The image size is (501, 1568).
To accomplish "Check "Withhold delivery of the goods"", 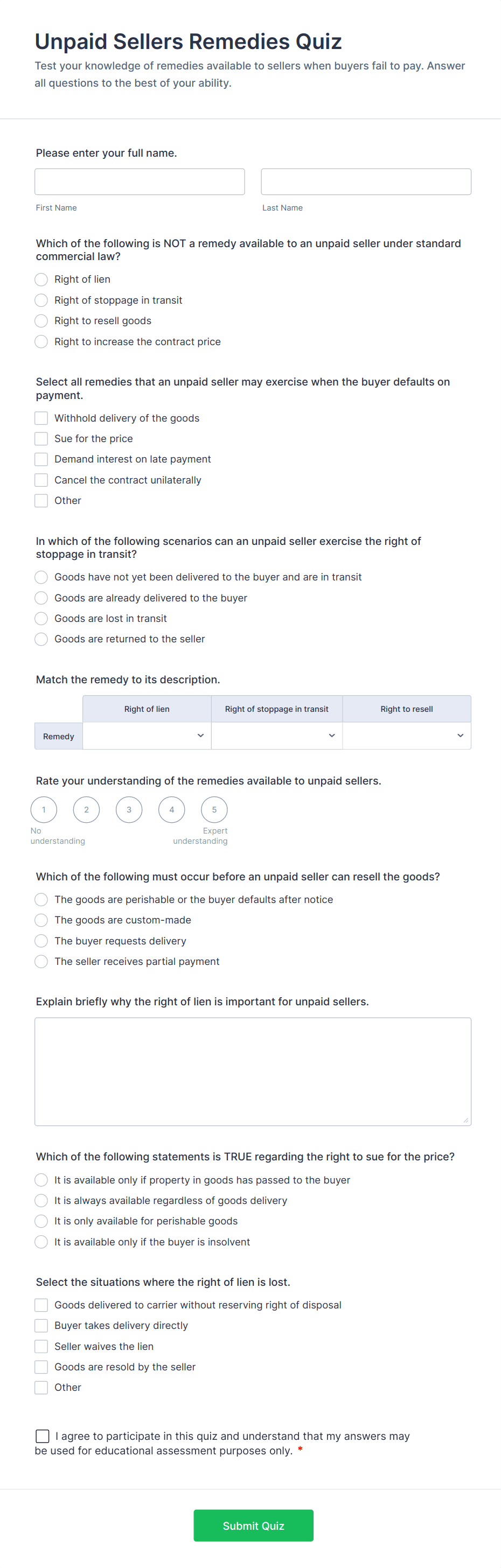I will [x=41, y=418].
